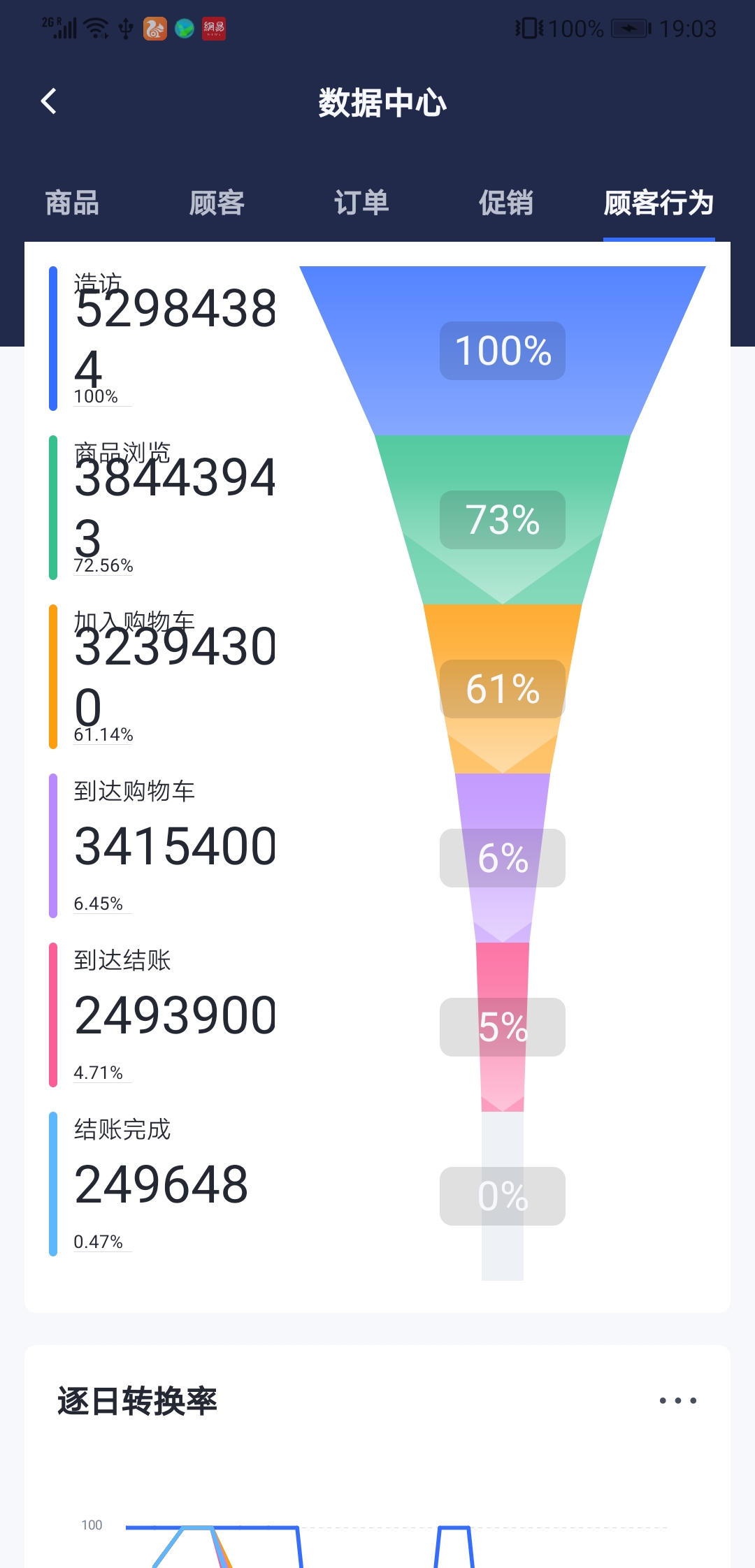Tap the Wi-Fi signal icon
This screenshot has width=755, height=1568.
click(96, 29)
